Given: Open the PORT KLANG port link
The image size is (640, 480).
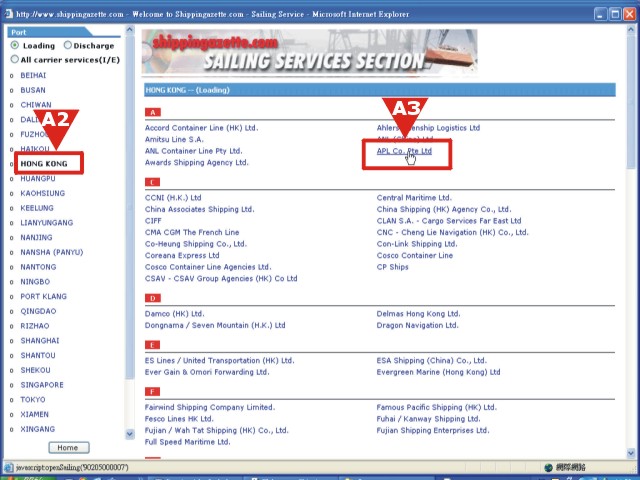Looking at the screenshot, I should click(43, 296).
